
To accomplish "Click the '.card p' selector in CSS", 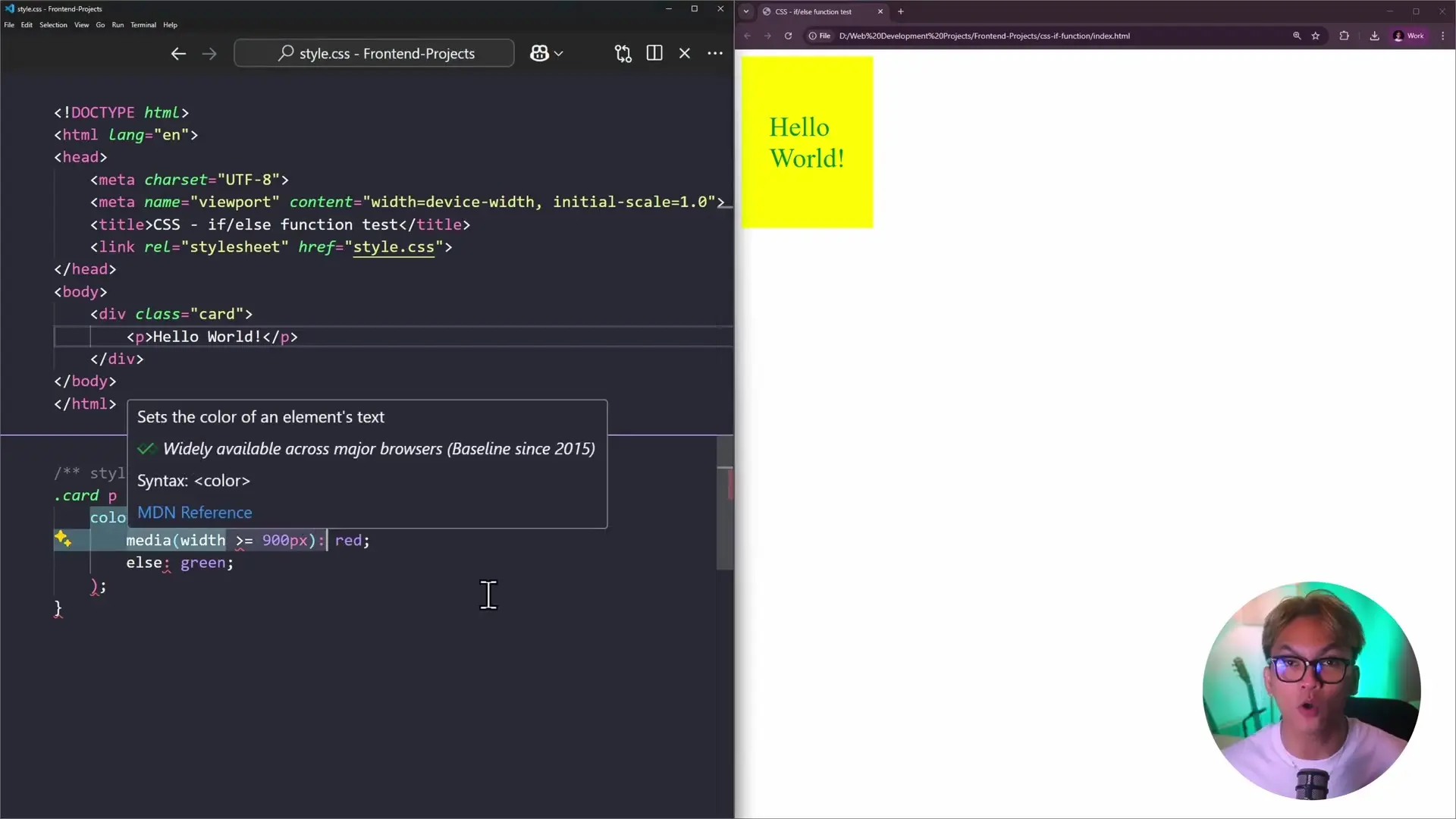I will pyautogui.click(x=86, y=496).
